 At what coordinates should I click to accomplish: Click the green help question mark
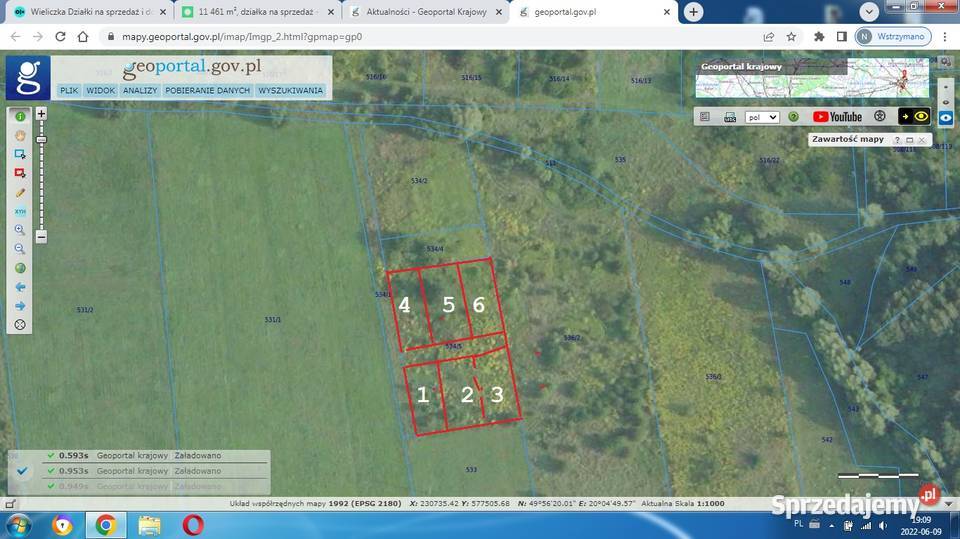click(x=793, y=117)
